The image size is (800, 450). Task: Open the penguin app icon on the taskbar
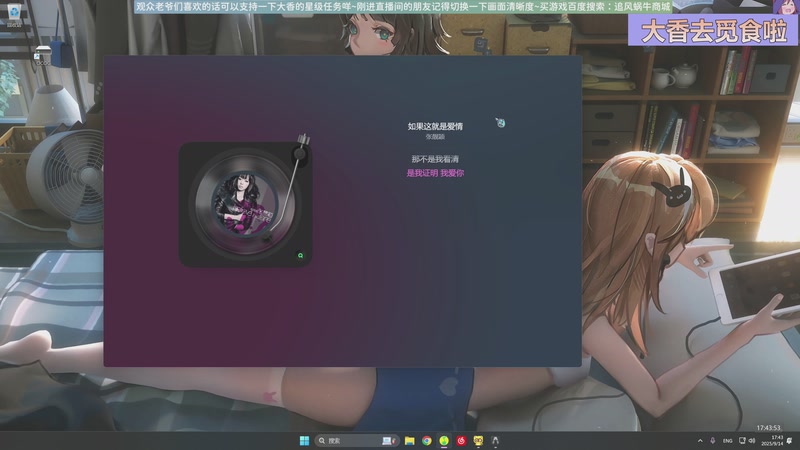point(495,441)
